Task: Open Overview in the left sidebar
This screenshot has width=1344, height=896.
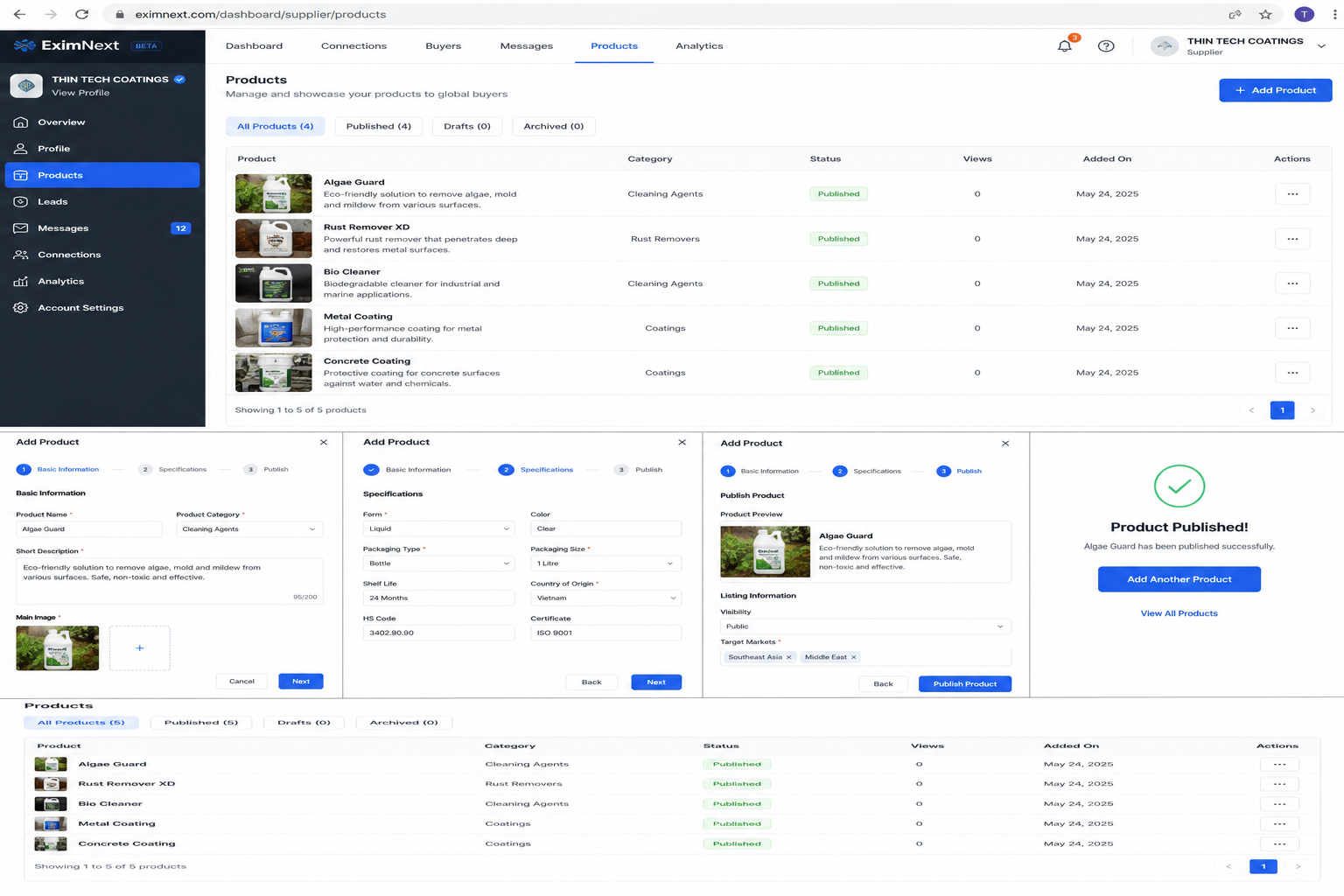Action: point(102,122)
